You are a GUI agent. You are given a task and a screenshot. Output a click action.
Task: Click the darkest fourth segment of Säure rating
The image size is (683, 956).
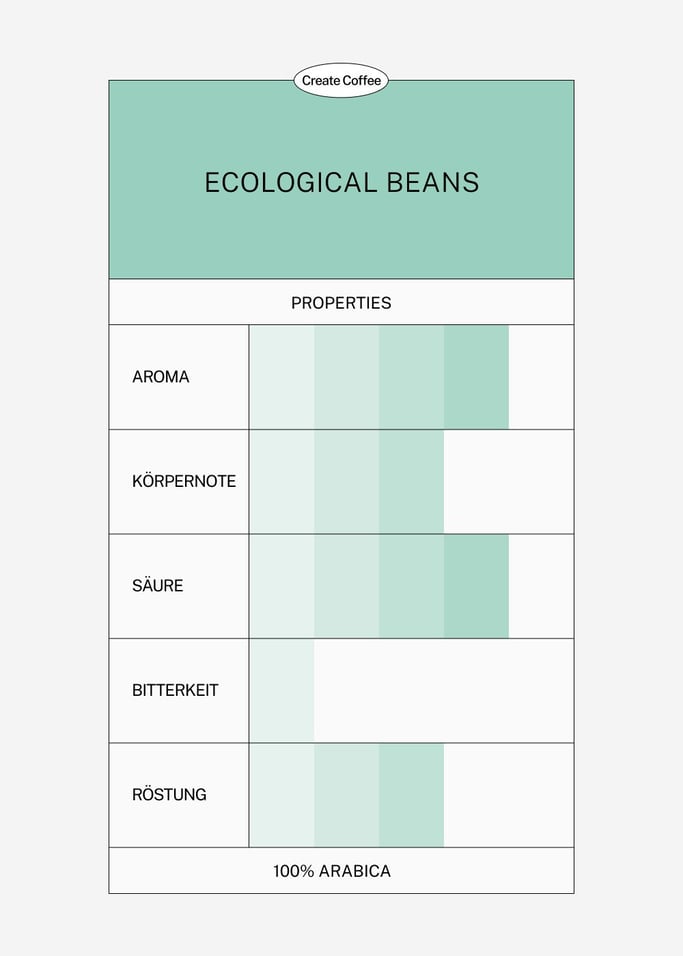point(476,586)
